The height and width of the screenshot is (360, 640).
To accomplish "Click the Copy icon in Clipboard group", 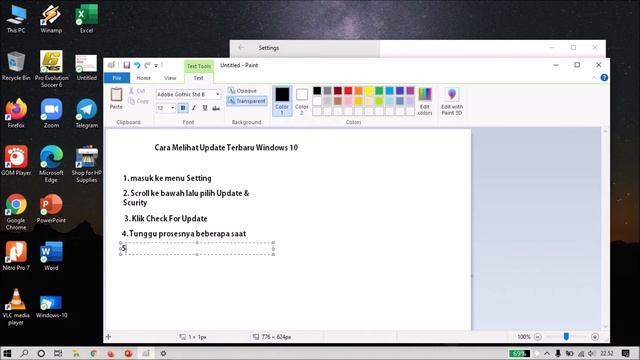I will [x=131, y=101].
